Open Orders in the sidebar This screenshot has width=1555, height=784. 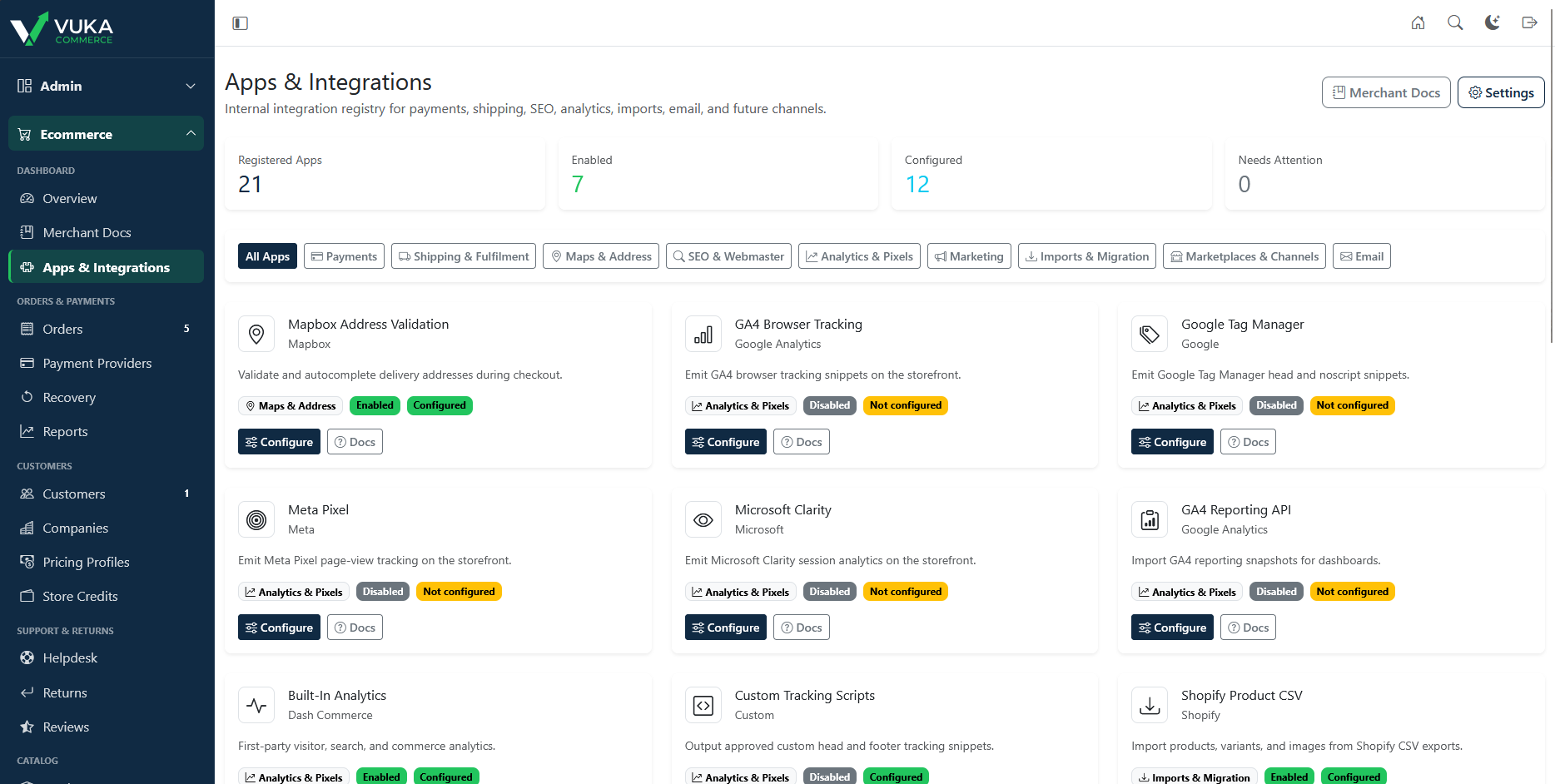[x=107, y=329]
